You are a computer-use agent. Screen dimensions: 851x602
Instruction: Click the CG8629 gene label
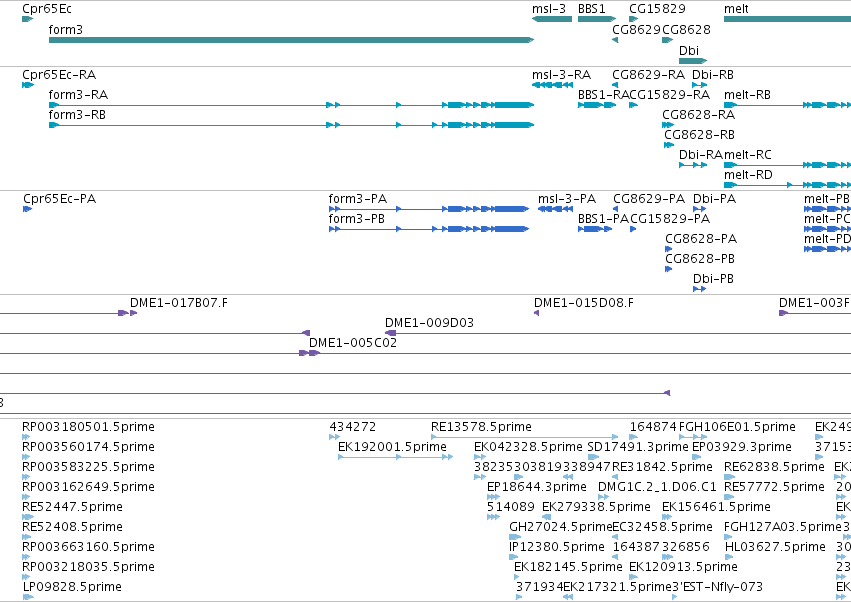[637, 29]
